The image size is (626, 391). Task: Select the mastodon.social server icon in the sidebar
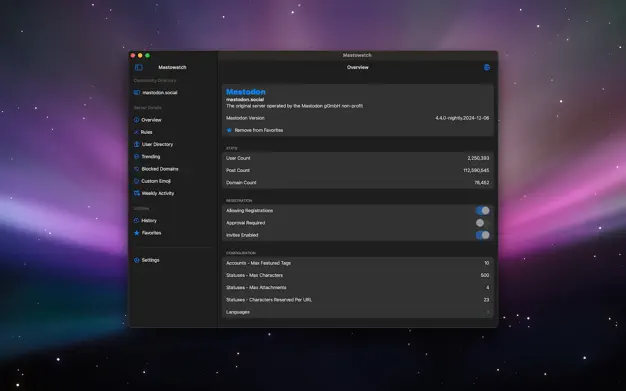(137, 93)
